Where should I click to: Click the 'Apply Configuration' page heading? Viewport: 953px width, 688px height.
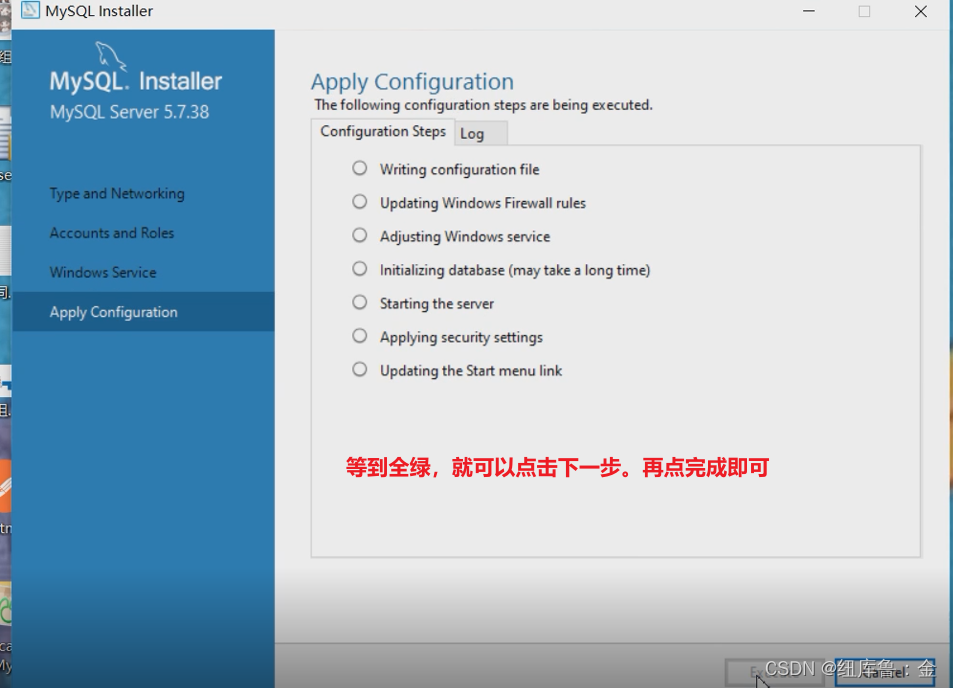tap(412, 82)
